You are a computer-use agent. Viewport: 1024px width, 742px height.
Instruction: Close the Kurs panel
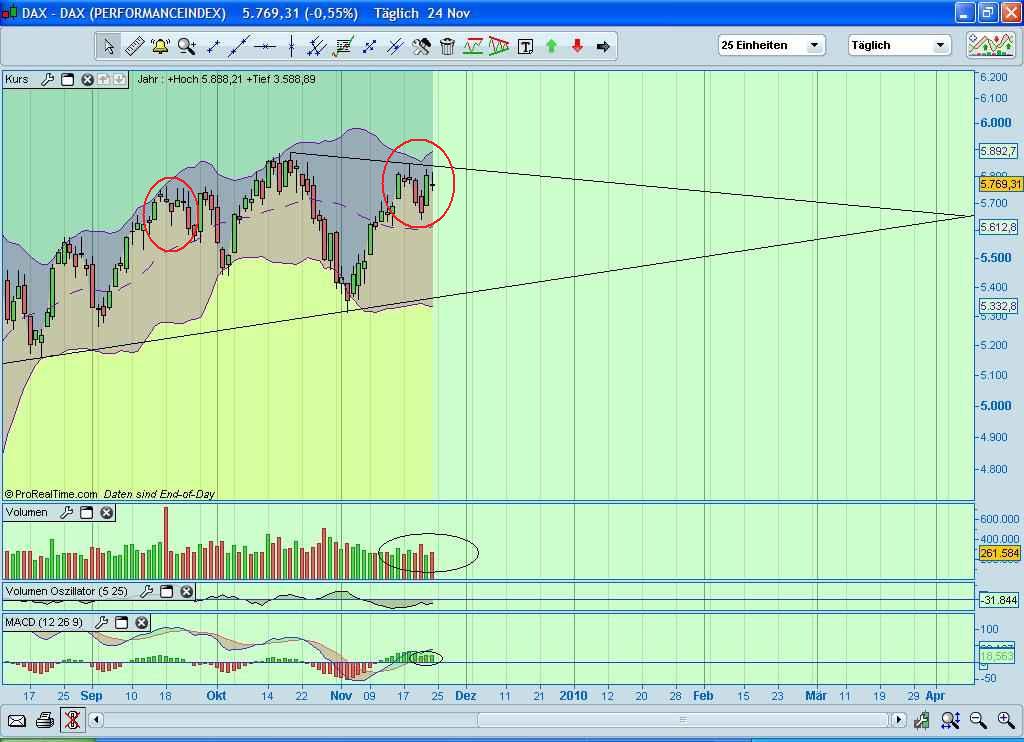pyautogui.click(x=87, y=80)
